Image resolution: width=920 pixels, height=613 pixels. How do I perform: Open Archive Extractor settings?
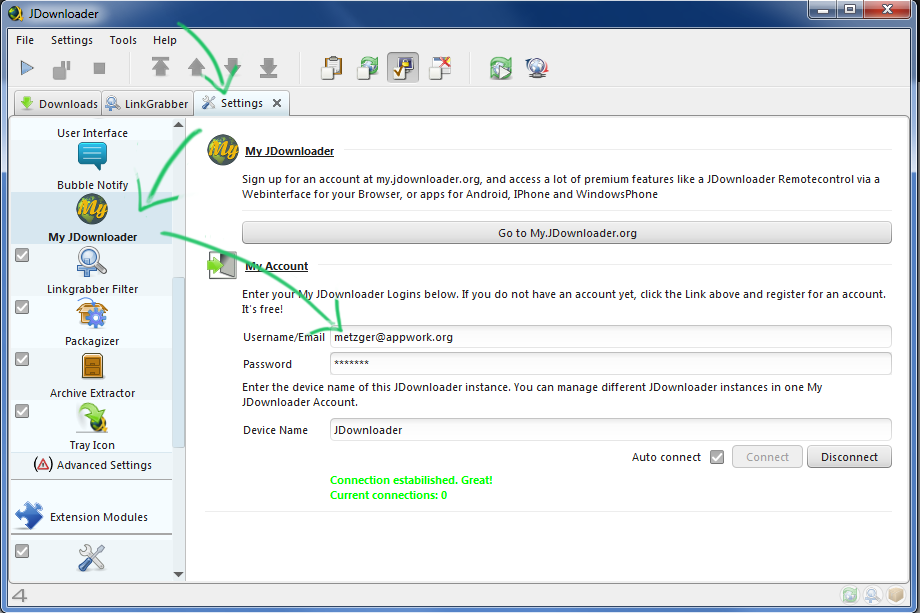click(92, 375)
